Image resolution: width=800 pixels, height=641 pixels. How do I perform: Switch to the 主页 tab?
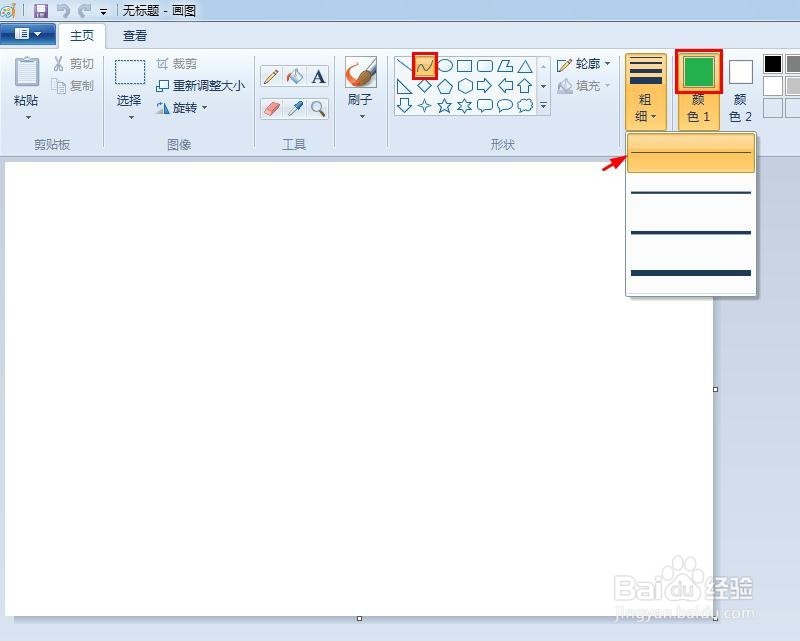pos(82,36)
